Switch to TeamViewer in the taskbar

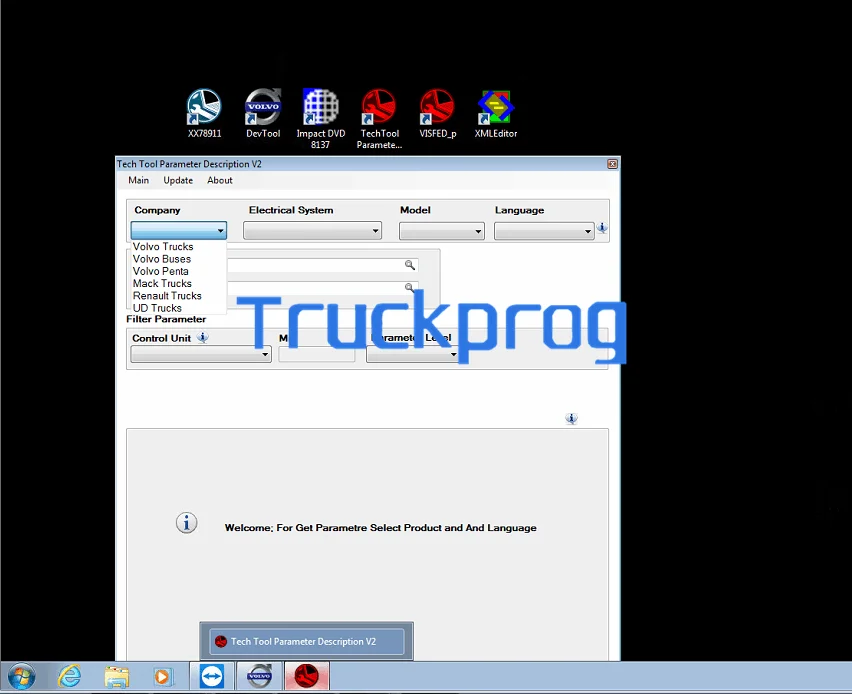[x=212, y=677]
